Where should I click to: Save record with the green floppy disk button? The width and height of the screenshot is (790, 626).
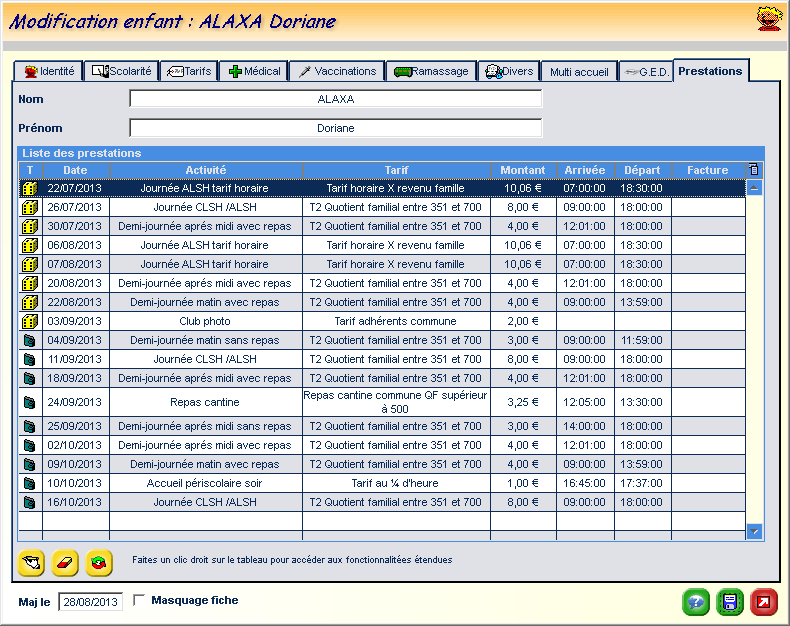coord(730,602)
